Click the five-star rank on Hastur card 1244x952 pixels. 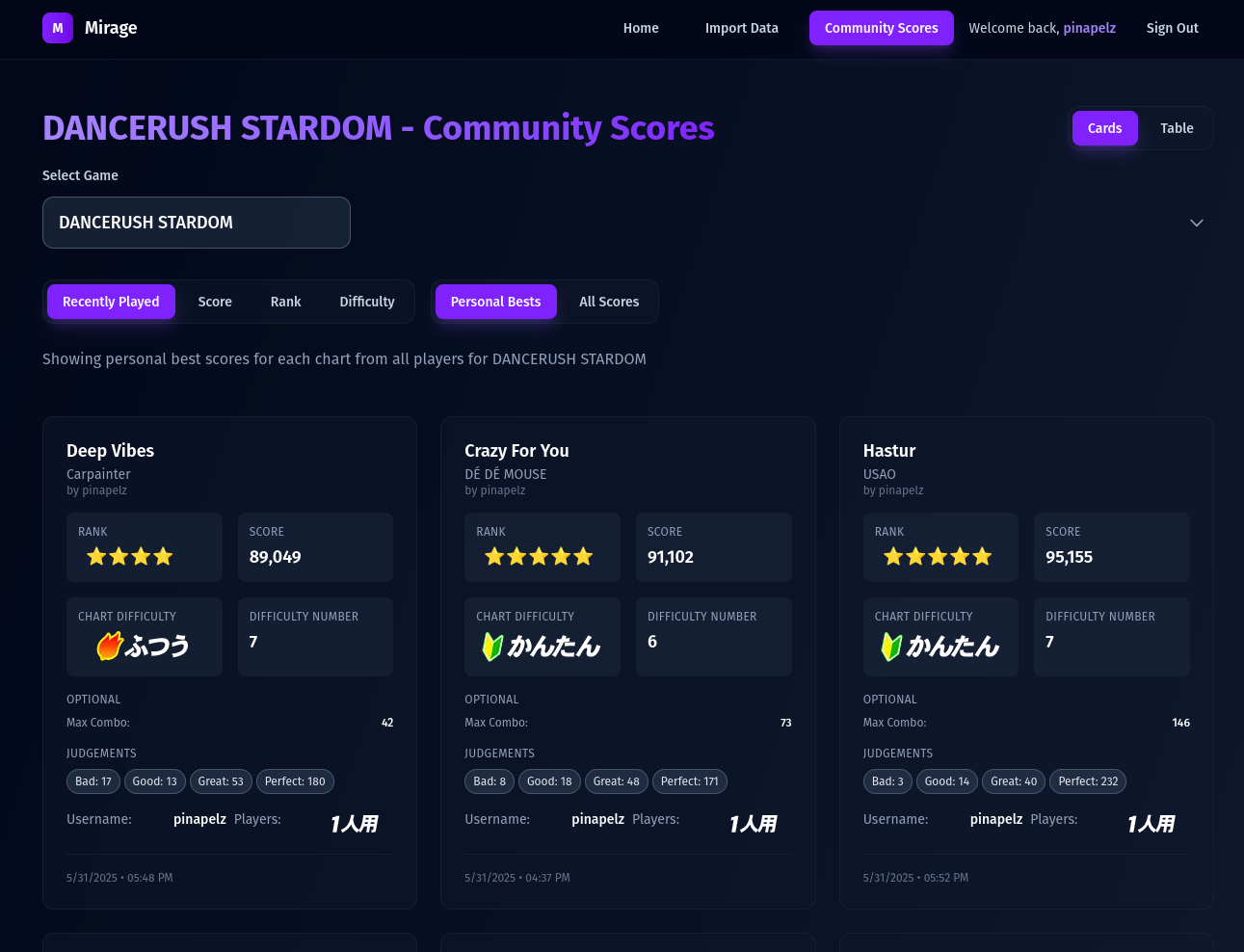coord(938,556)
